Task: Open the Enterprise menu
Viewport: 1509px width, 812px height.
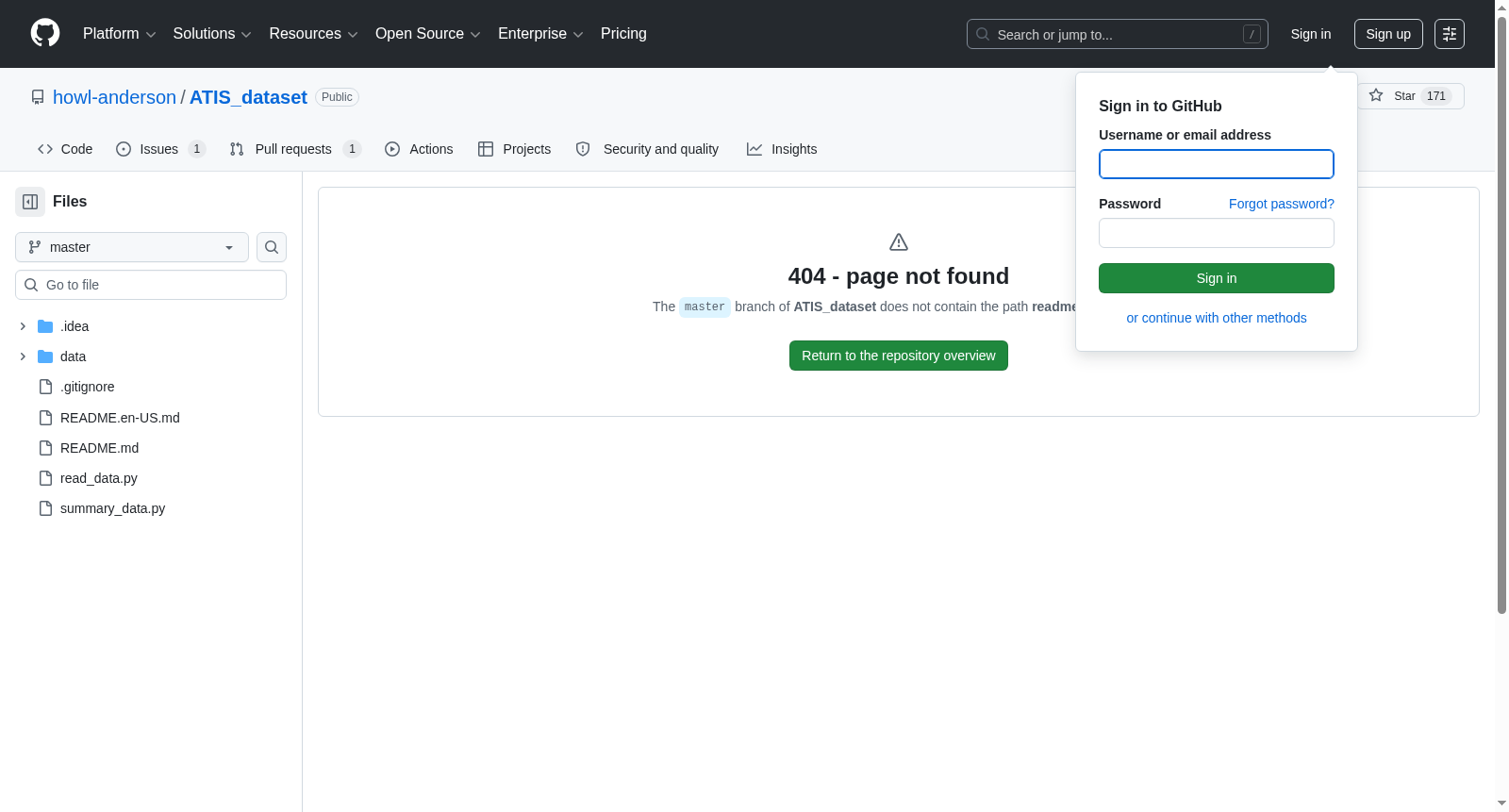Action: pyautogui.click(x=540, y=34)
